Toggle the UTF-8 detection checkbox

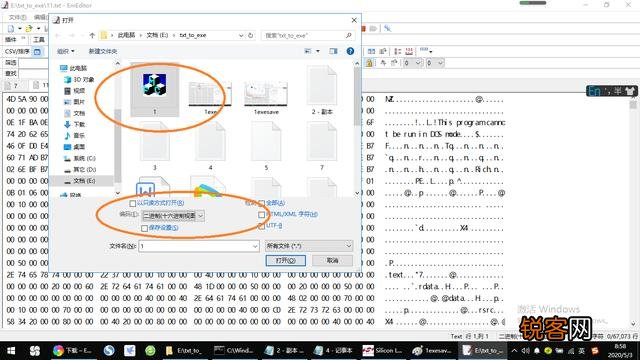click(262, 226)
